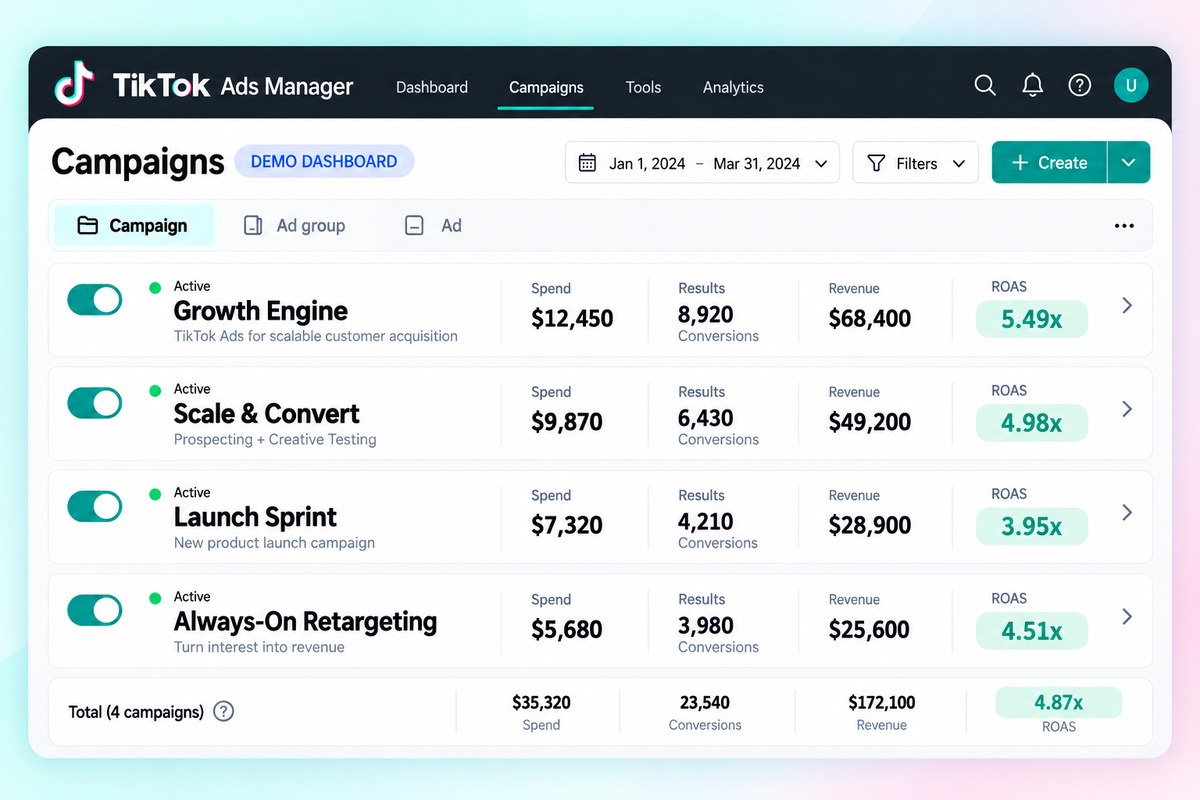Open notifications bell icon
Image resolution: width=1200 pixels, height=800 pixels.
coord(1033,85)
